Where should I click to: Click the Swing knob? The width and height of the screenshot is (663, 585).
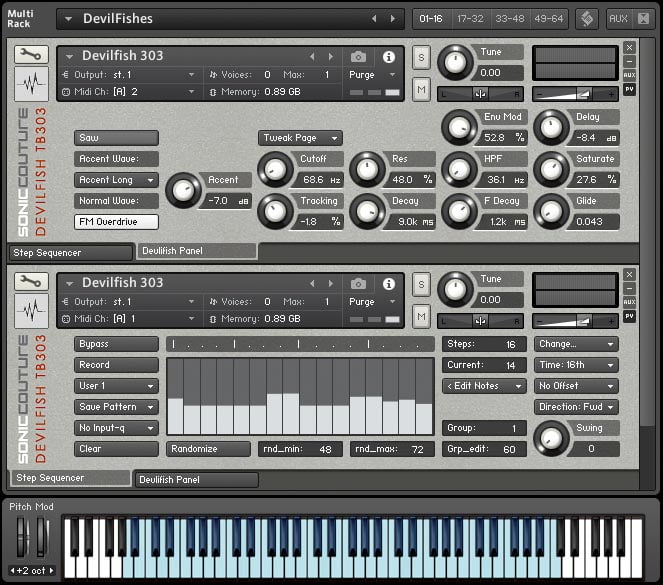tap(551, 438)
